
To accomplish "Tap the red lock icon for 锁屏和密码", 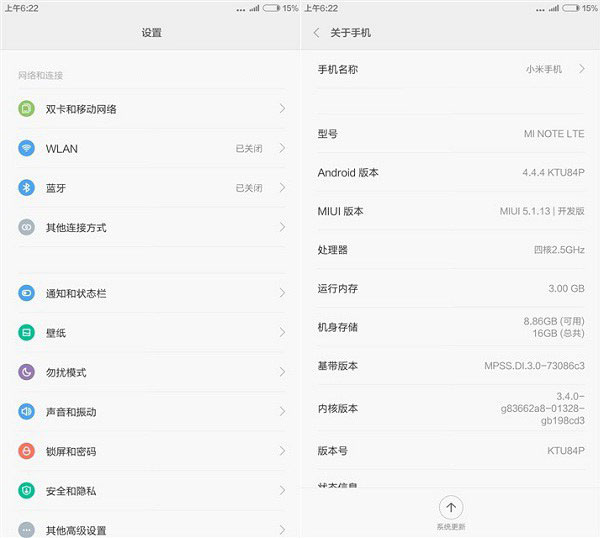I will (26, 451).
